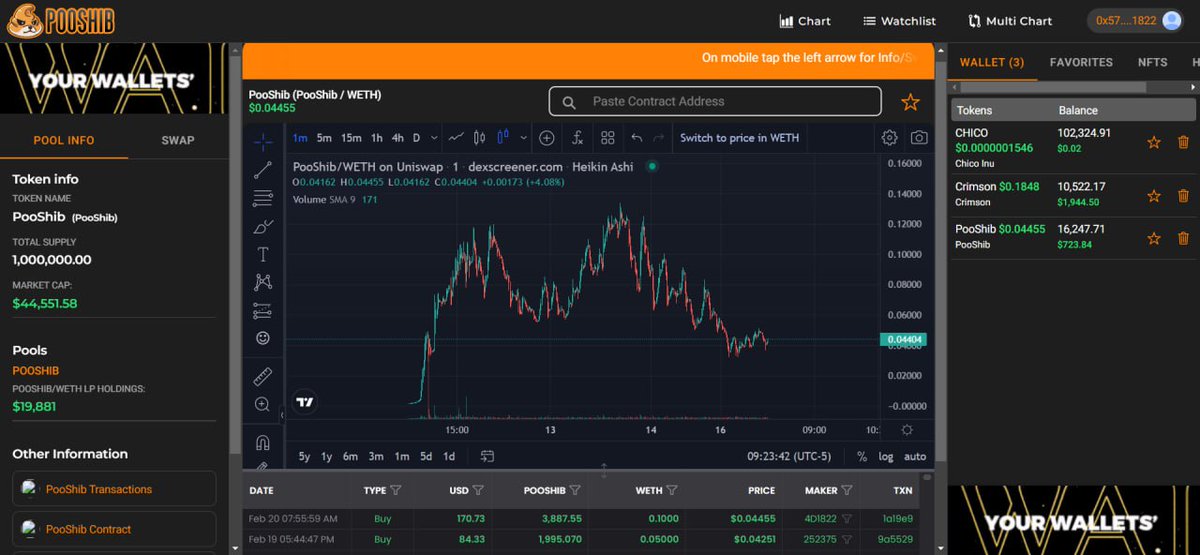Select the crosshair cursor tool
Viewport: 1200px width, 555px height.
point(263,141)
